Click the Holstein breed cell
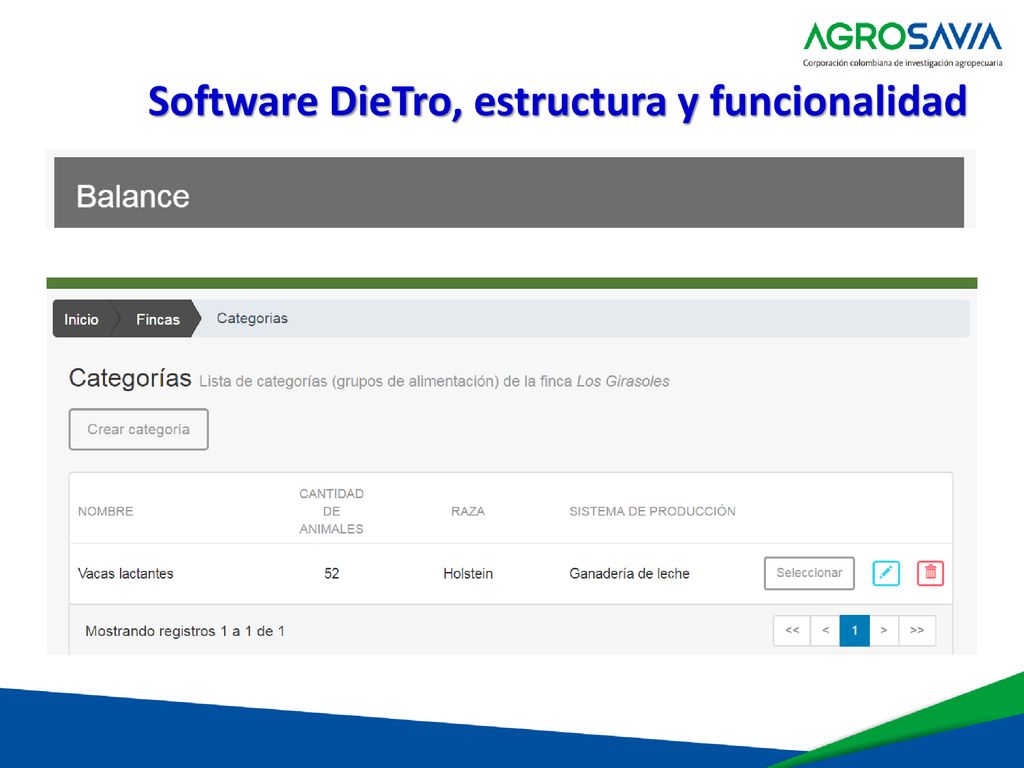1024x768 pixels. click(468, 573)
